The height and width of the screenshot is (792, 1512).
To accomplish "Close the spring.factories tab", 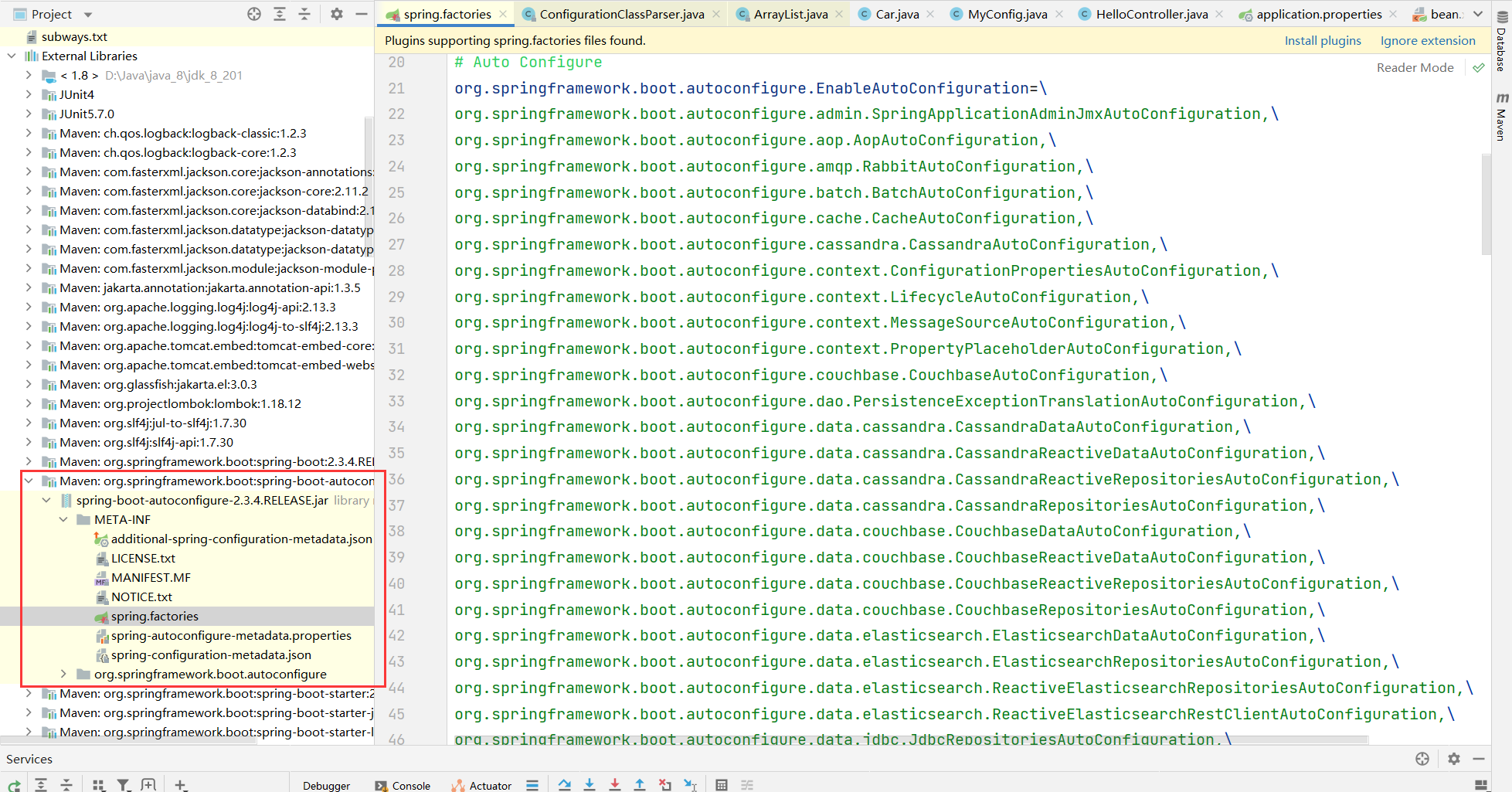I will pos(504,14).
